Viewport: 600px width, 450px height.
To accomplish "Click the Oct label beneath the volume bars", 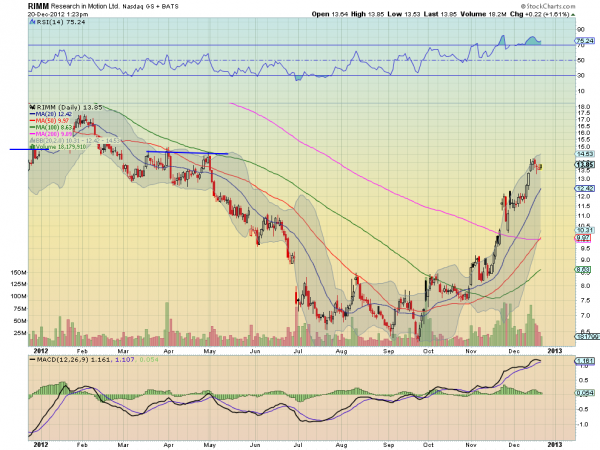I will (x=428, y=351).
